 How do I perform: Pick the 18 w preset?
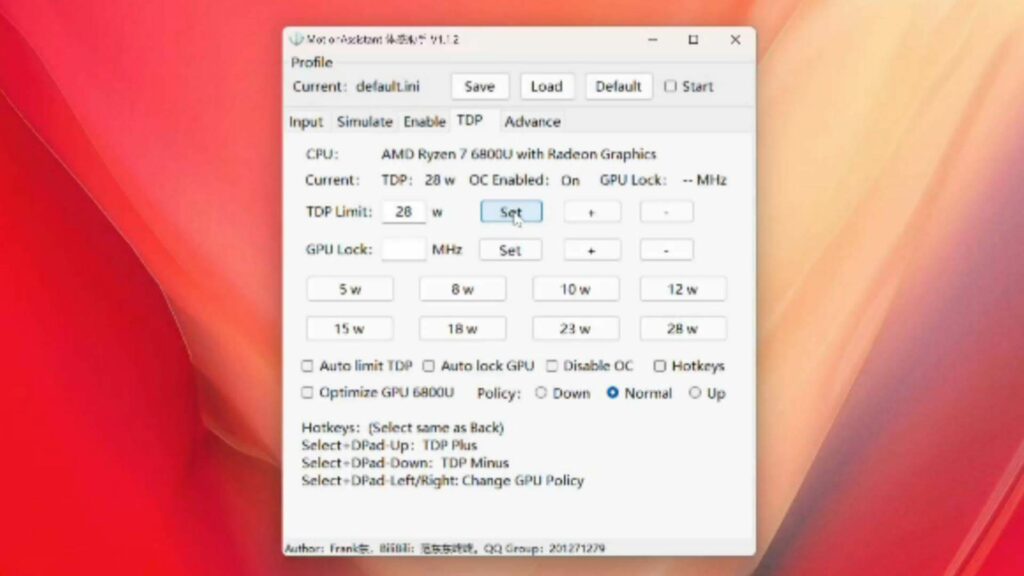pos(462,328)
